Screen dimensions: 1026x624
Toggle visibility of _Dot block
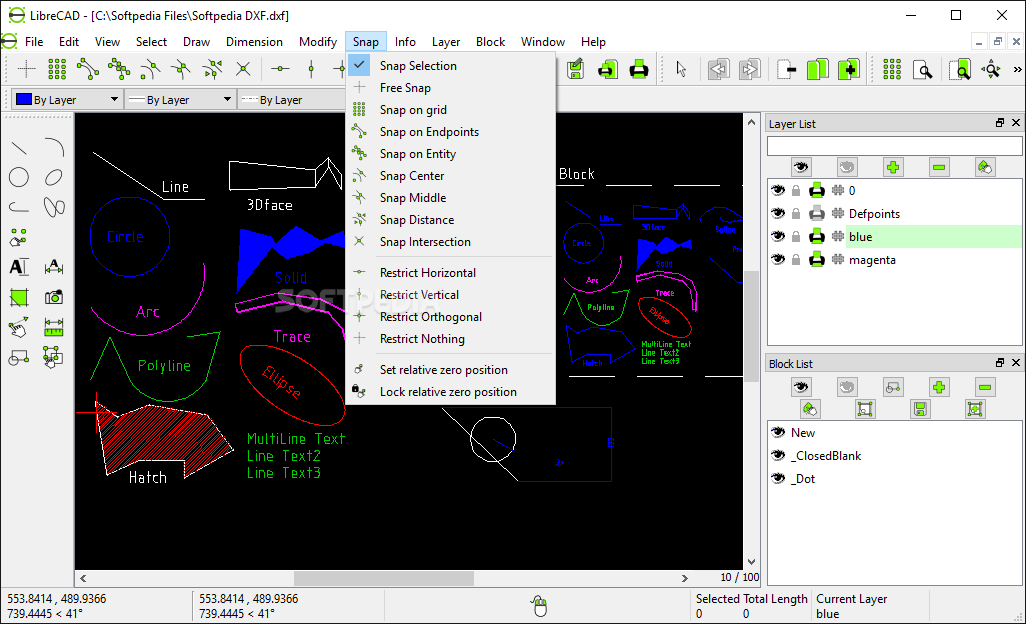pyautogui.click(x=777, y=478)
